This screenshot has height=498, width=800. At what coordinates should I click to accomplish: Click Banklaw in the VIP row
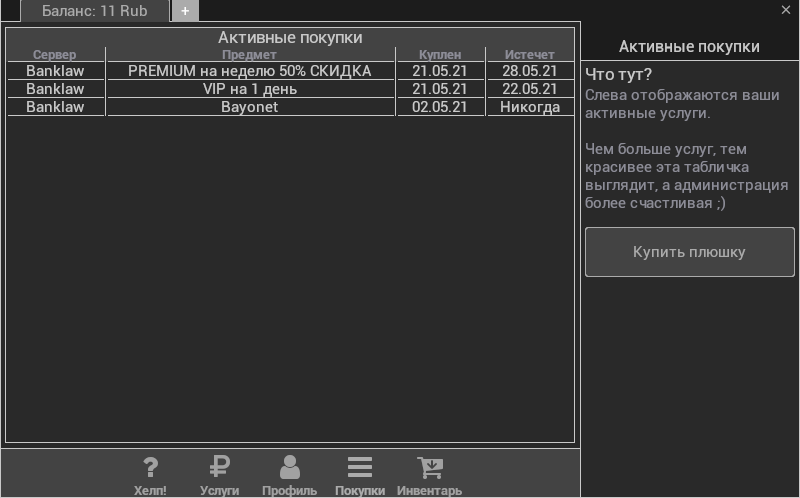(x=55, y=89)
